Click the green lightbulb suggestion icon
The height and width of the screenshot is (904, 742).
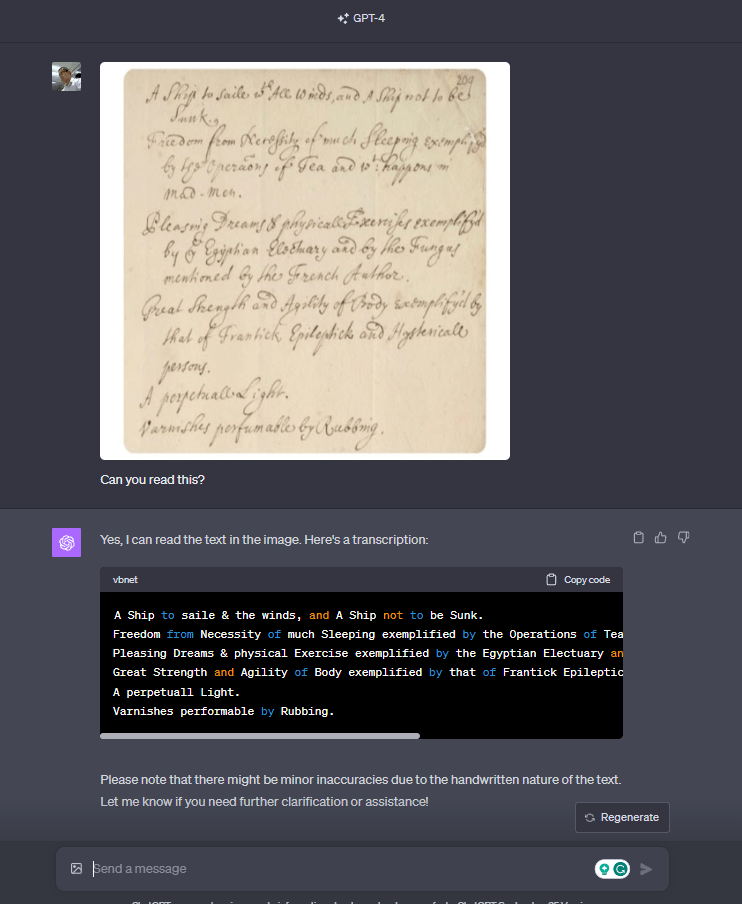click(x=604, y=869)
